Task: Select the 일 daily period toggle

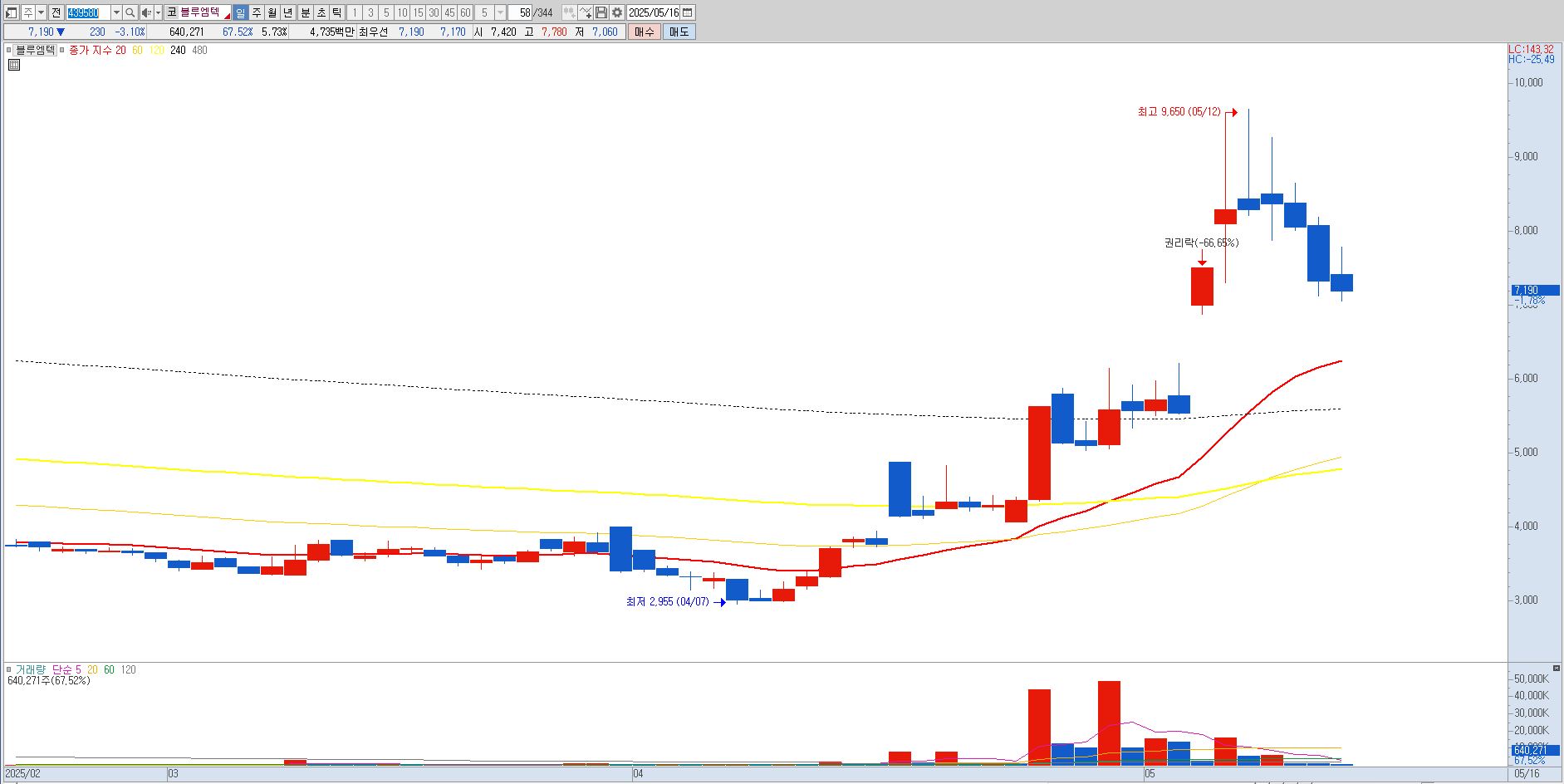Action: pyautogui.click(x=240, y=12)
